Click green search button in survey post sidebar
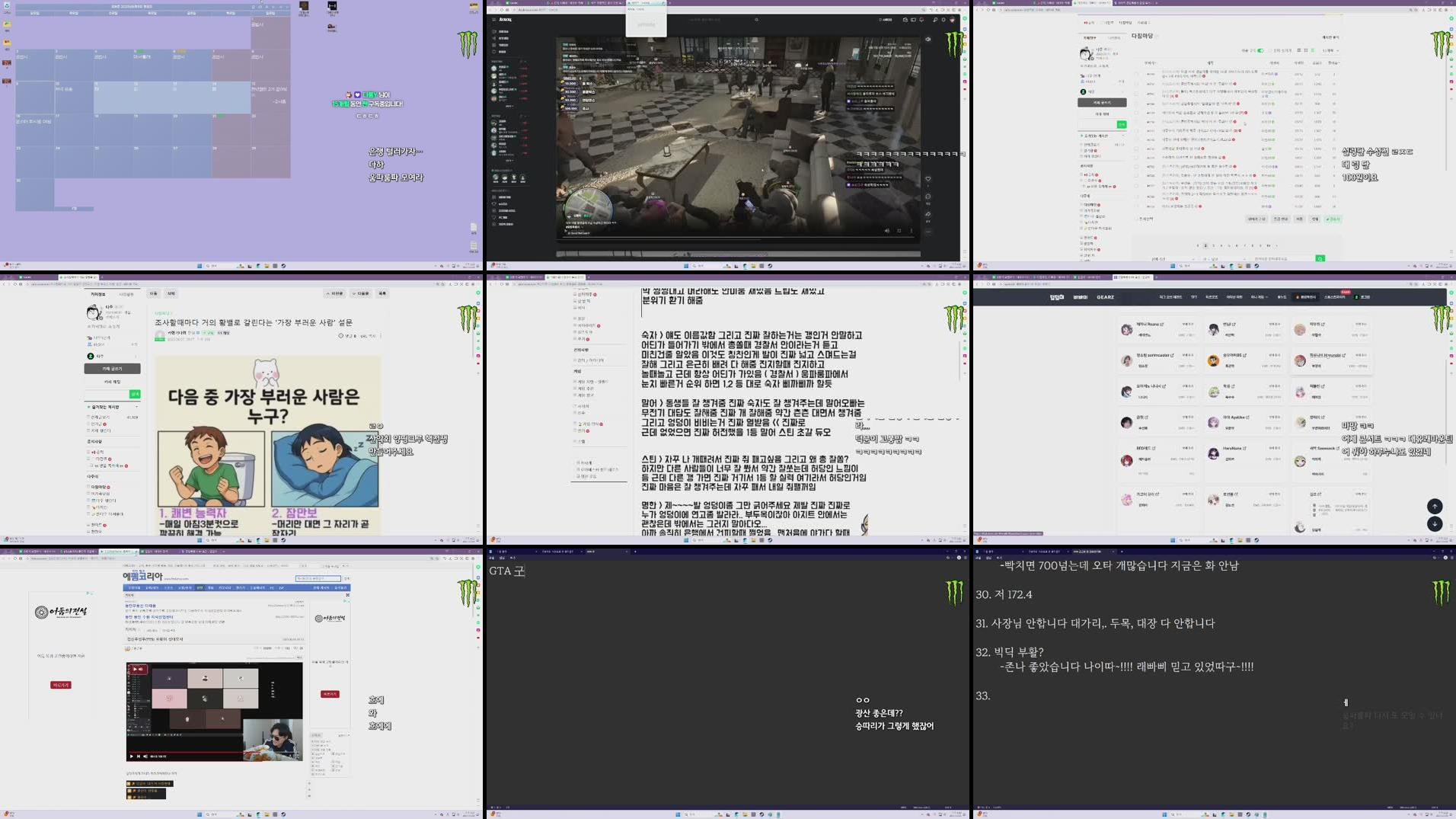 click(x=135, y=394)
